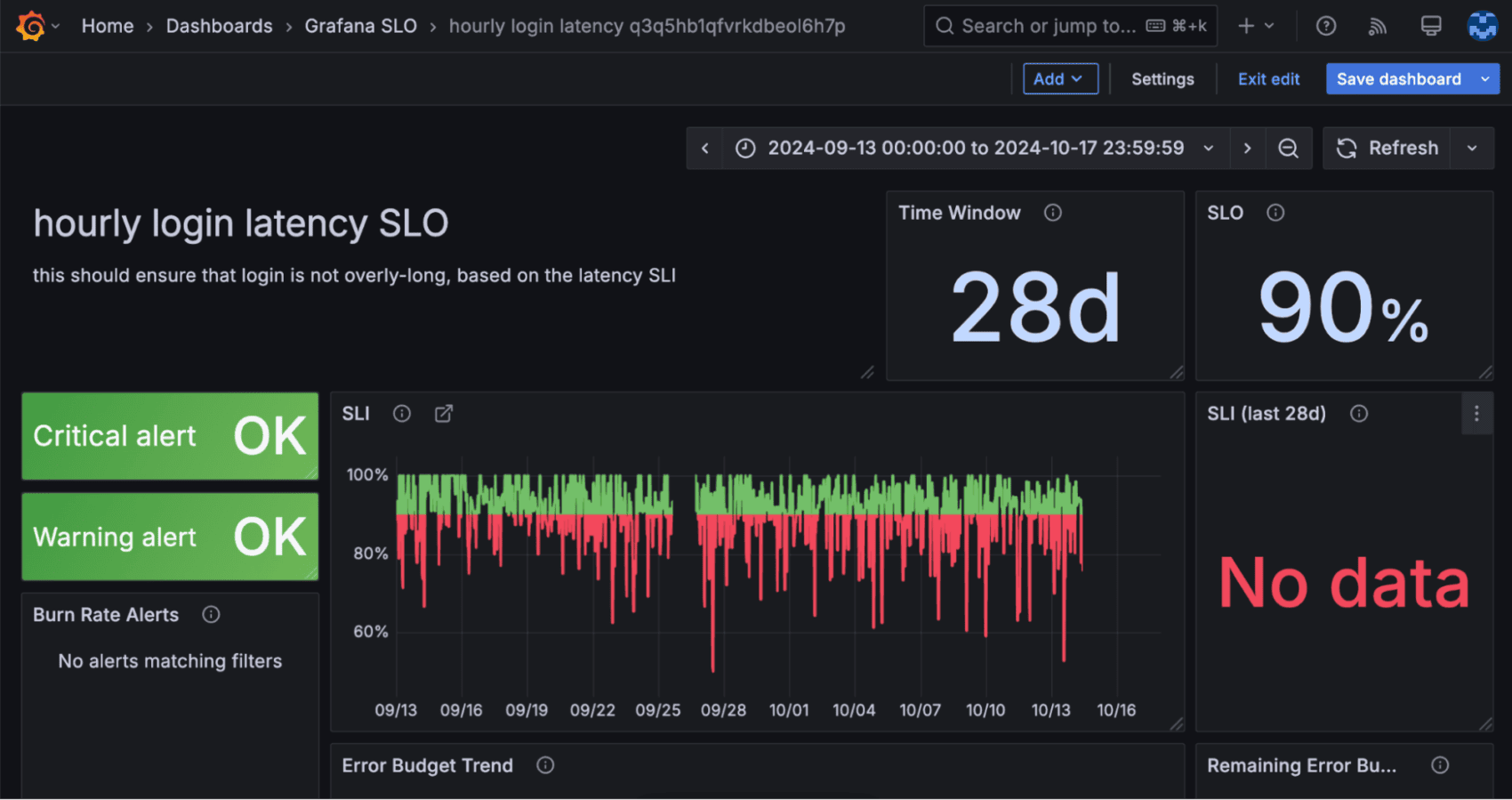
Task: Open the help question mark icon
Action: point(1326,26)
